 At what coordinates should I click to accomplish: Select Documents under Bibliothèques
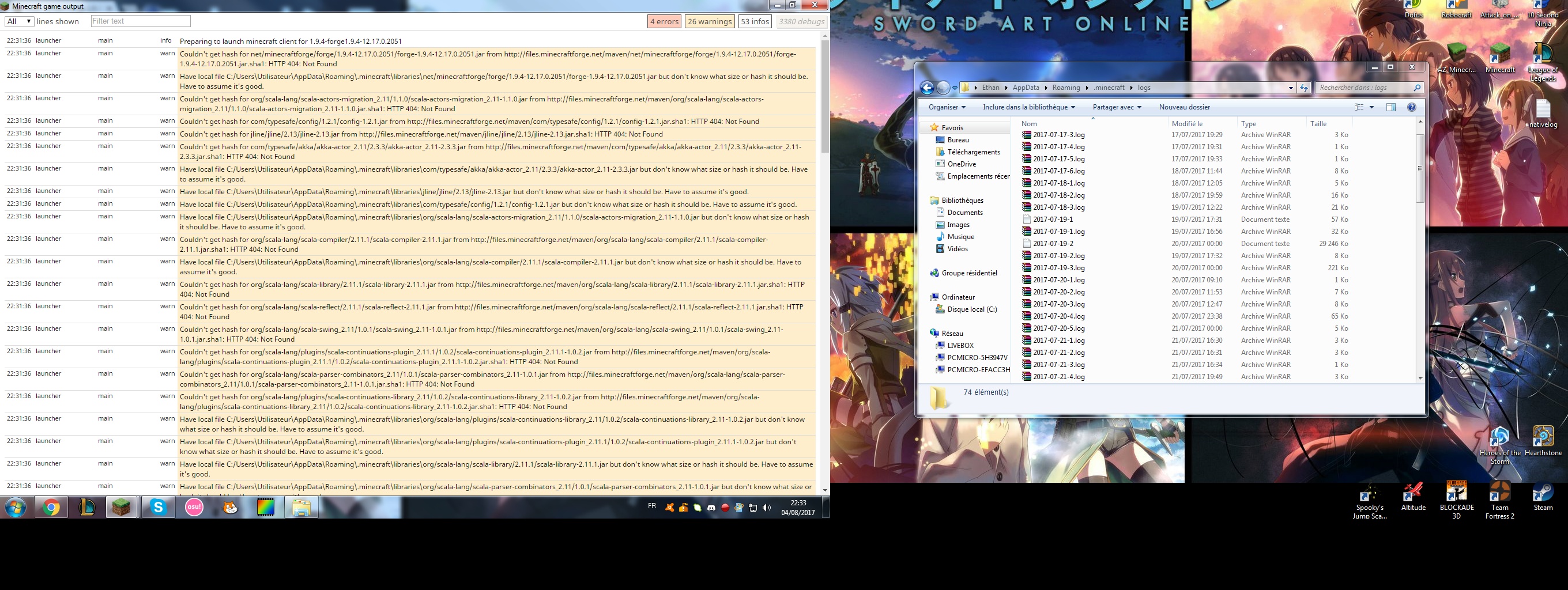coord(964,212)
